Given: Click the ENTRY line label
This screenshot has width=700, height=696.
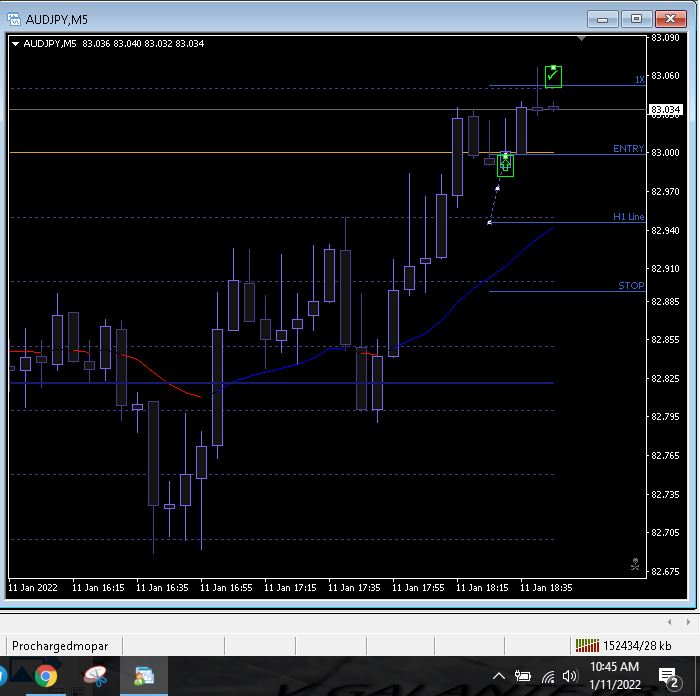Looking at the screenshot, I should (x=629, y=149).
